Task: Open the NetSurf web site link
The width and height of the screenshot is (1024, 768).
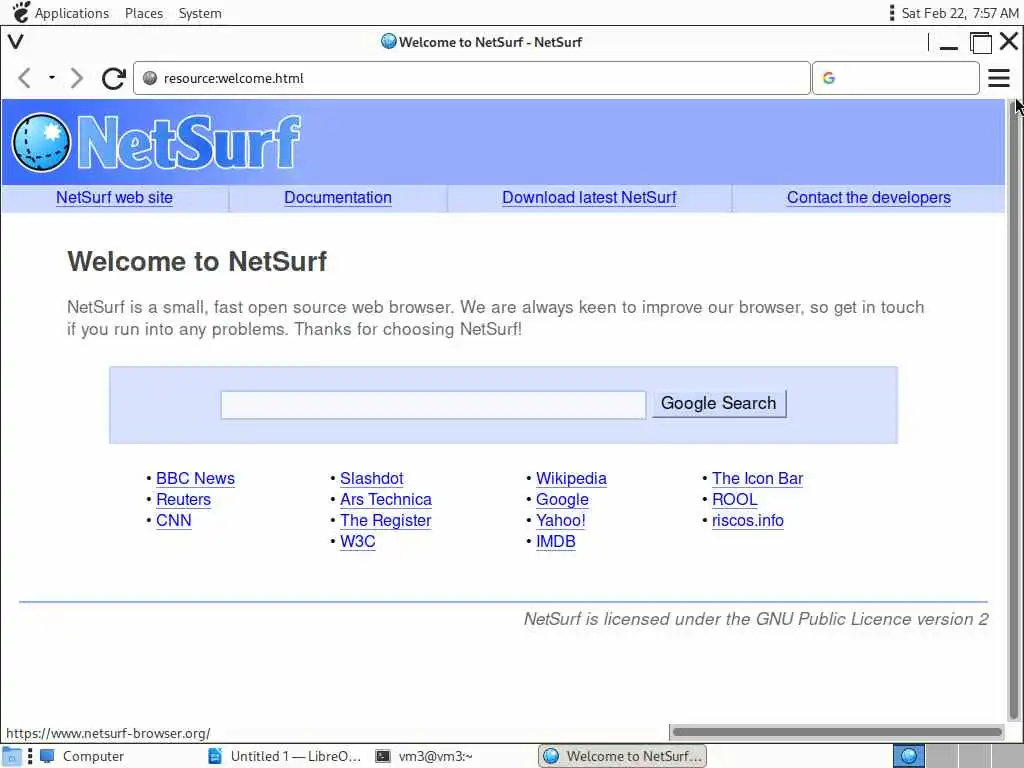Action: (114, 197)
